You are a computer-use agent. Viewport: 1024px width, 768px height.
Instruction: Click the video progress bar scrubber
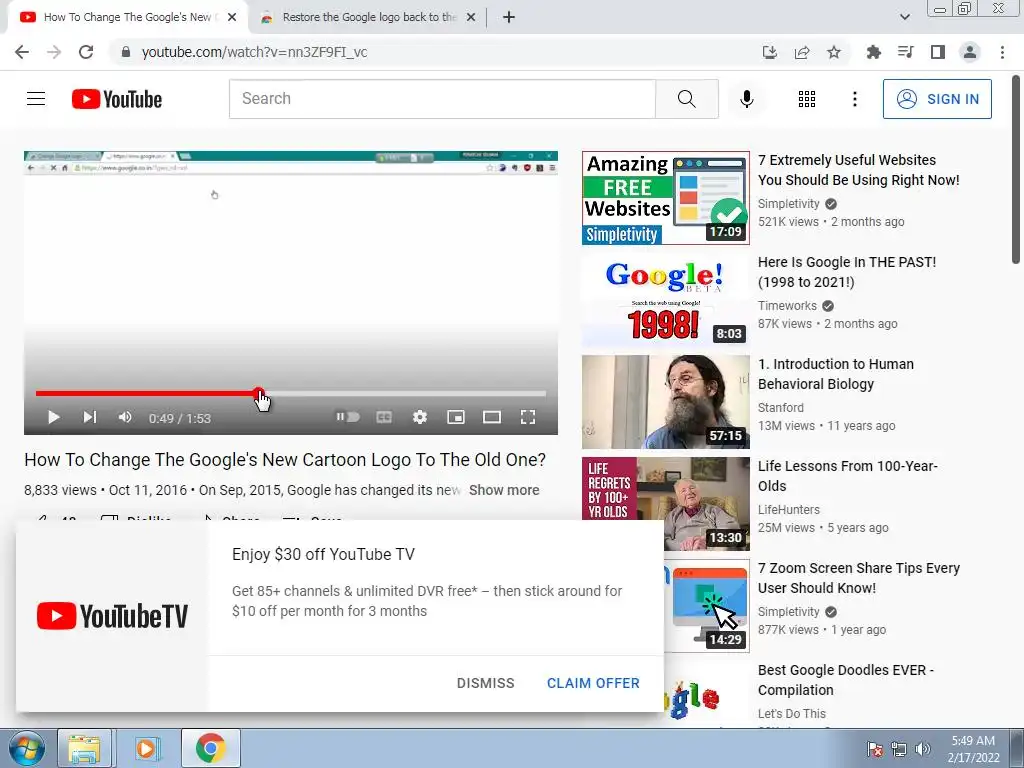[x=259, y=393]
